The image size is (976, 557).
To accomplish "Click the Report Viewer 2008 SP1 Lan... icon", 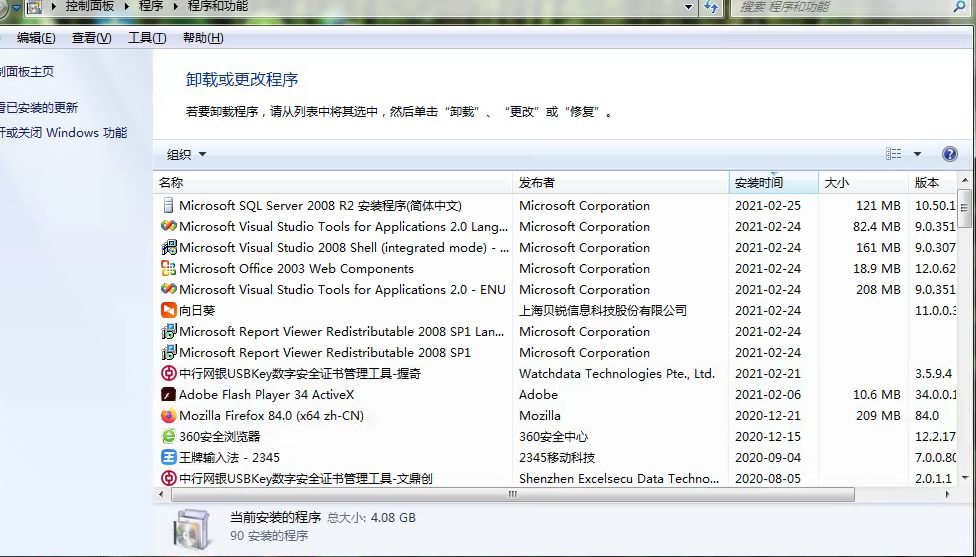I will pyautogui.click(x=168, y=331).
